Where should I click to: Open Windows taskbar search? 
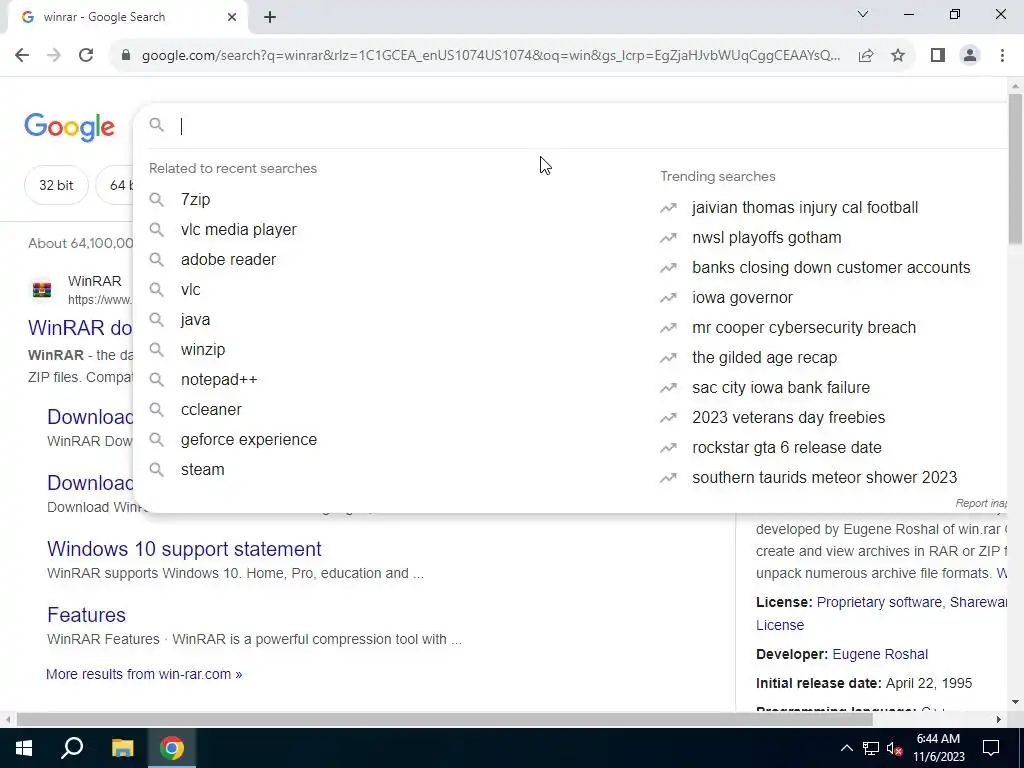(72, 748)
